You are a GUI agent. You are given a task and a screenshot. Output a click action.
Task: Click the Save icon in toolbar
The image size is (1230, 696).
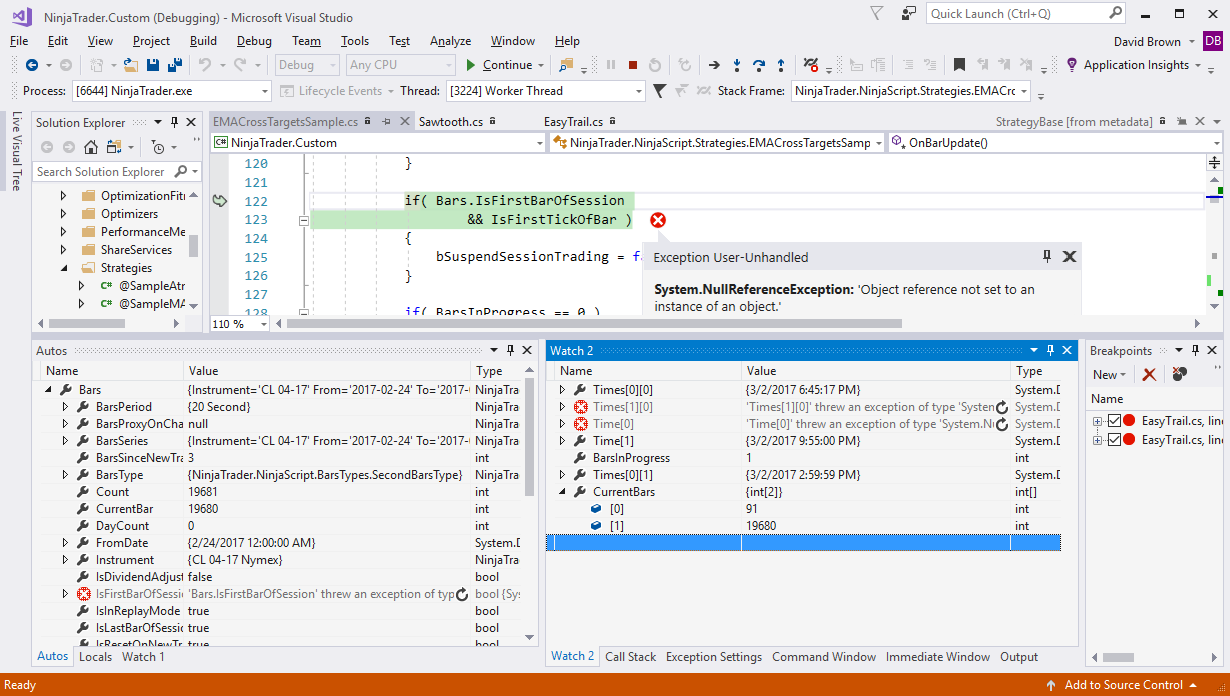(153, 65)
